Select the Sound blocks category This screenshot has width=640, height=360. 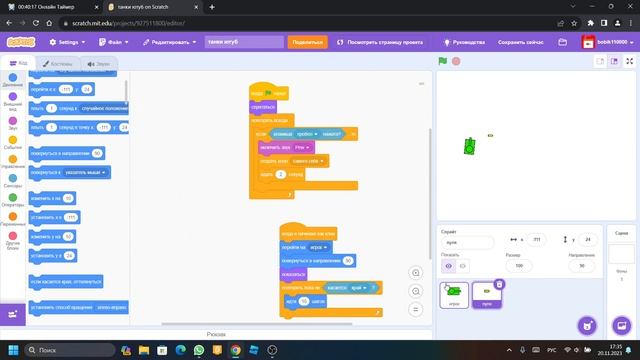coord(13,123)
